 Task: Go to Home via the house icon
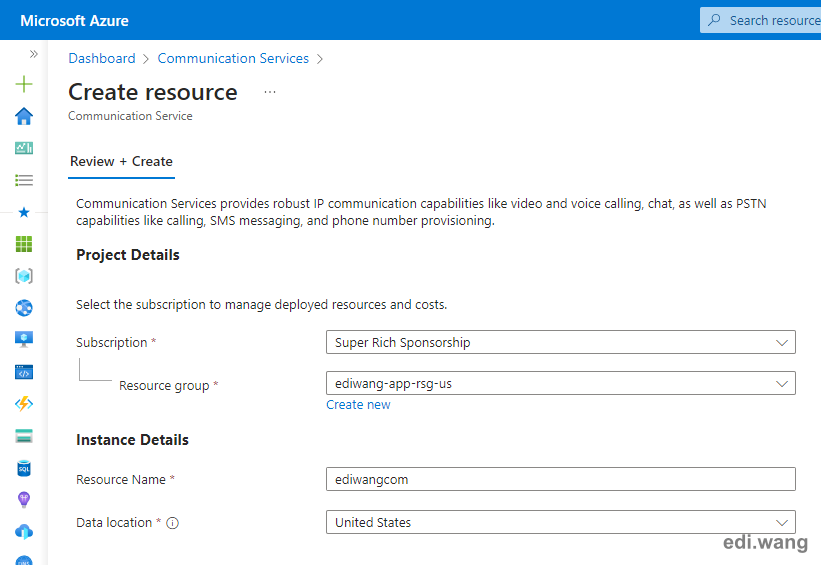tap(24, 116)
